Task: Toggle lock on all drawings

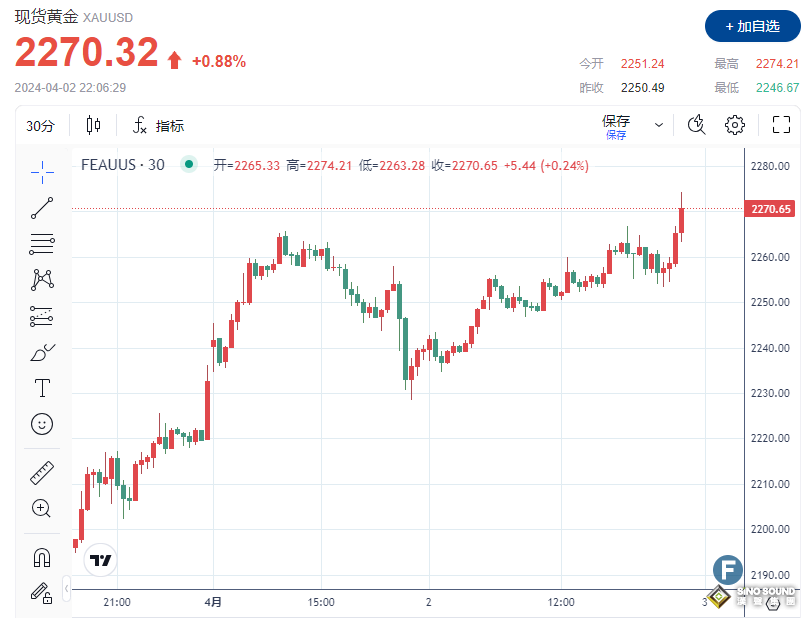Action: [x=41, y=594]
